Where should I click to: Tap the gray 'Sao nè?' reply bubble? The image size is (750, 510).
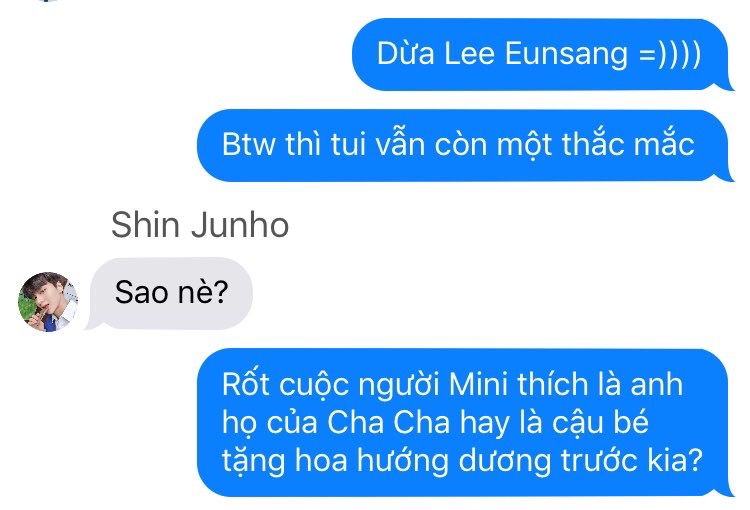click(x=169, y=293)
